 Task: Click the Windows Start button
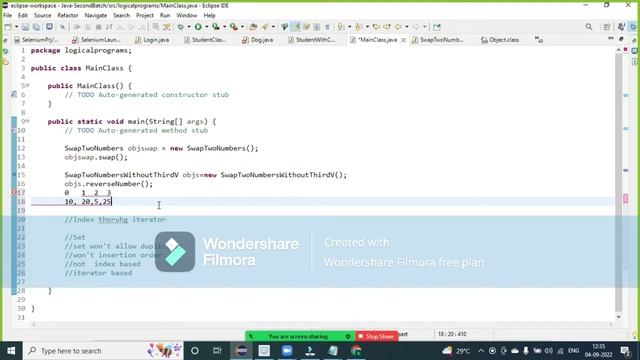click(11, 351)
